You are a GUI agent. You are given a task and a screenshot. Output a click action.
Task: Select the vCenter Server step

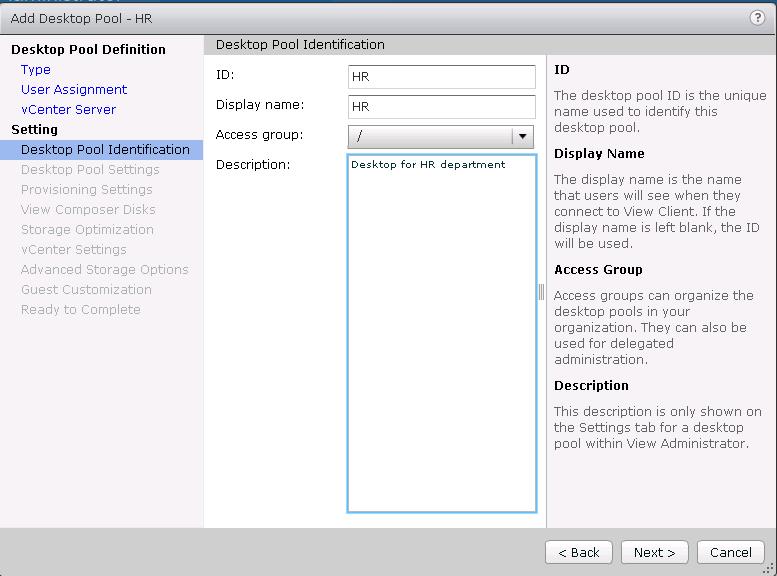click(x=68, y=110)
